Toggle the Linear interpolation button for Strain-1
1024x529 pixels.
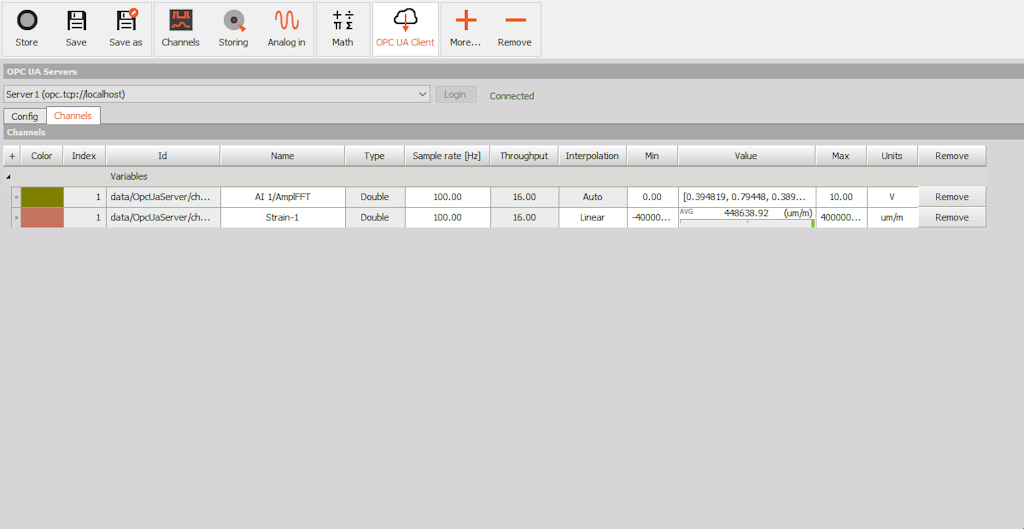592,217
